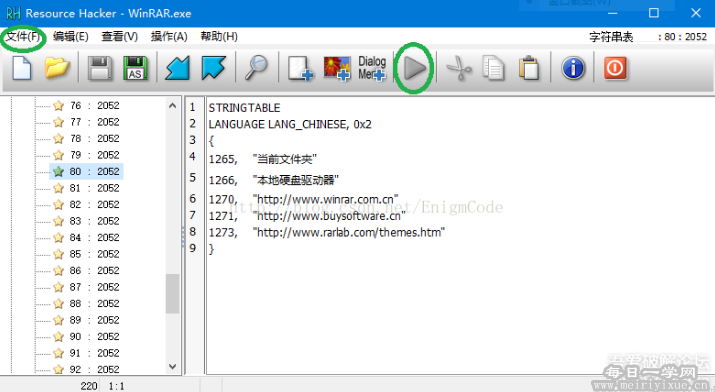Click the tree scrollbar up arrow
The image size is (715, 392).
172,106
